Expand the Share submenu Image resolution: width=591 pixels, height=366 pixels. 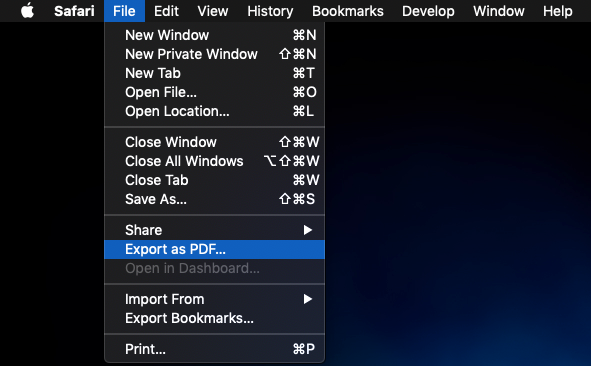coord(214,230)
